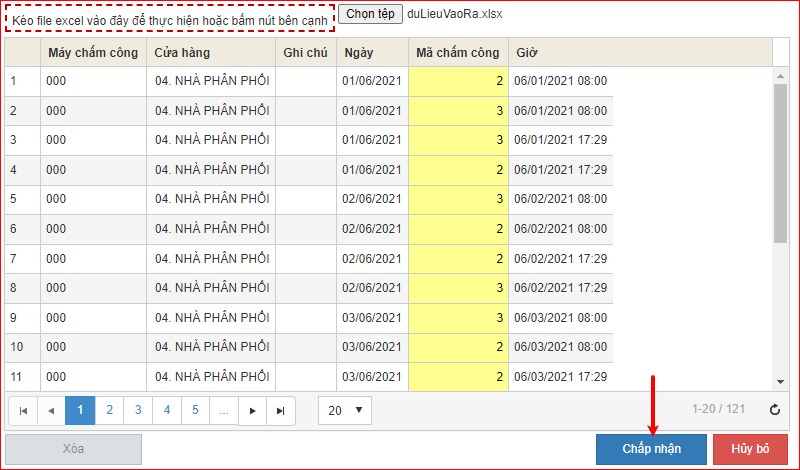Viewport: 800px width, 470px height.
Task: Click Ngày cell in row 2
Action: (372, 111)
